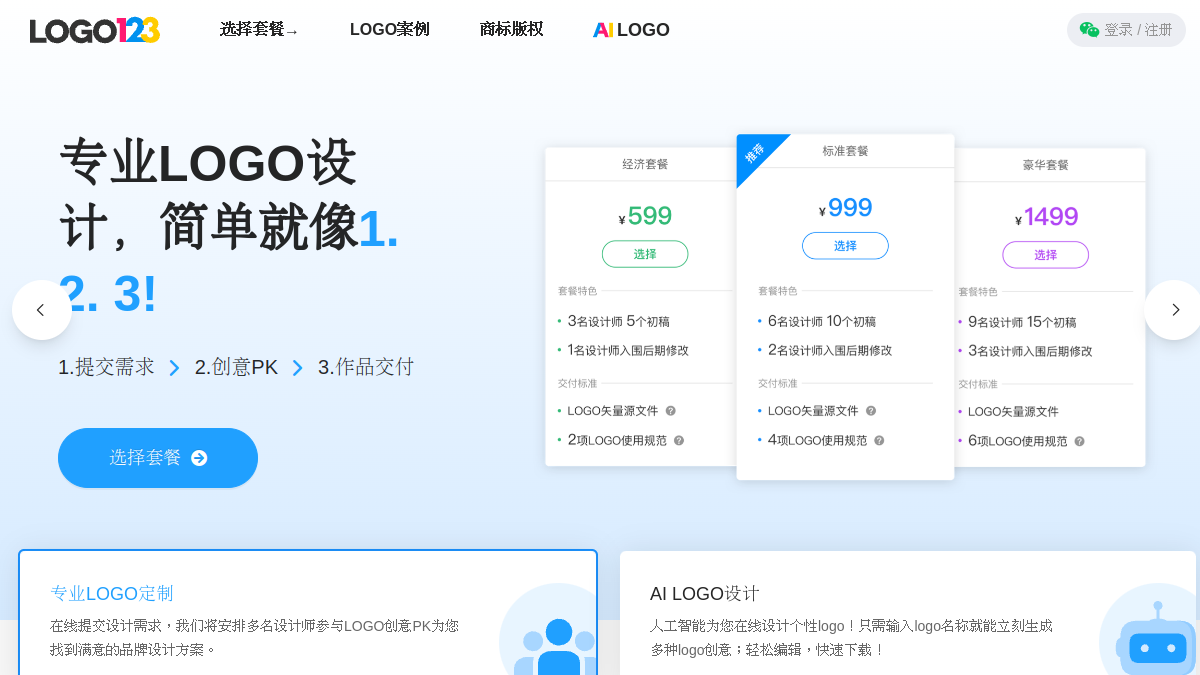The width and height of the screenshot is (1200, 675).
Task: Go to 商标版权 page
Action: click(x=512, y=30)
